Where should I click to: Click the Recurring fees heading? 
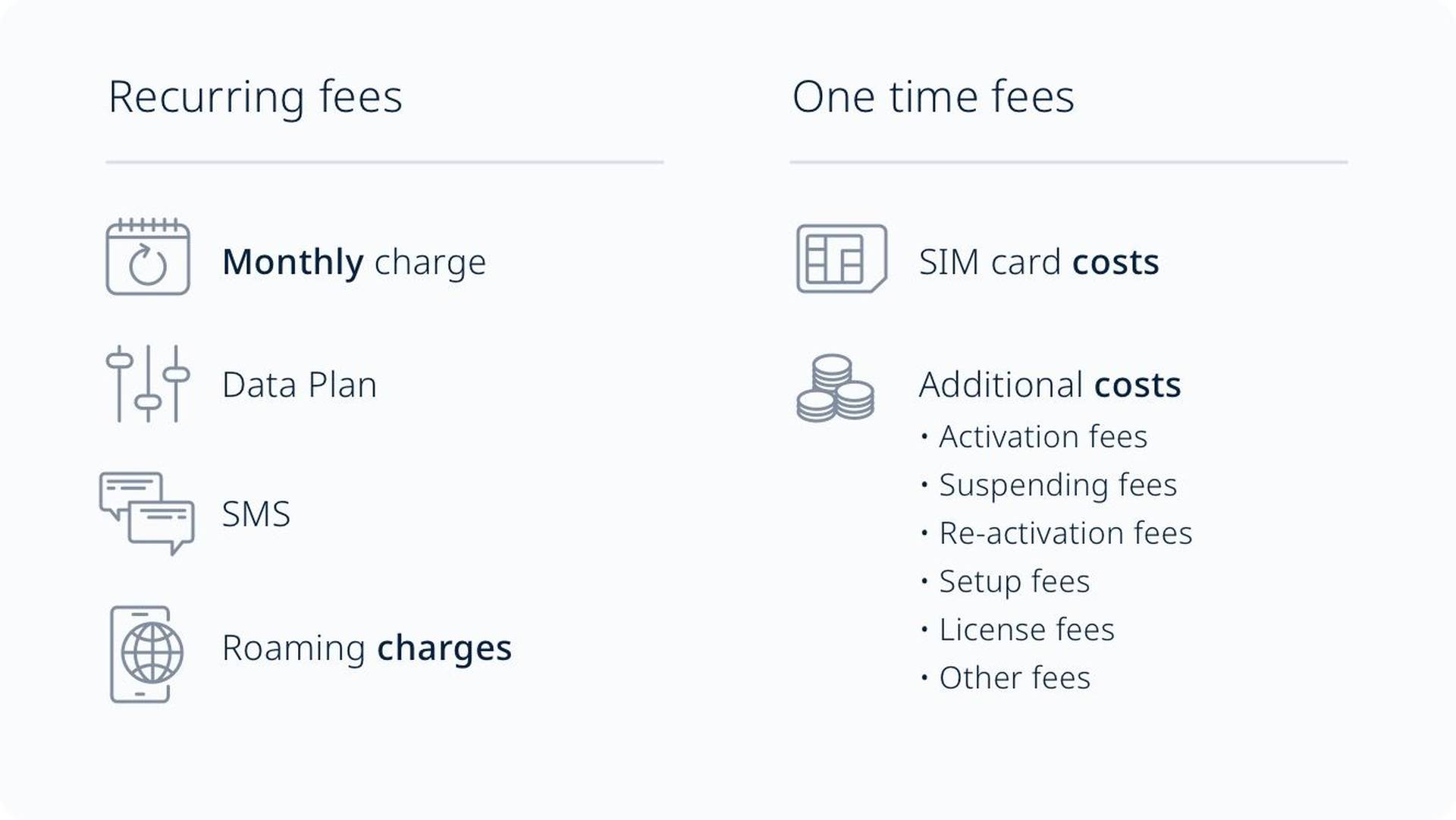(256, 97)
